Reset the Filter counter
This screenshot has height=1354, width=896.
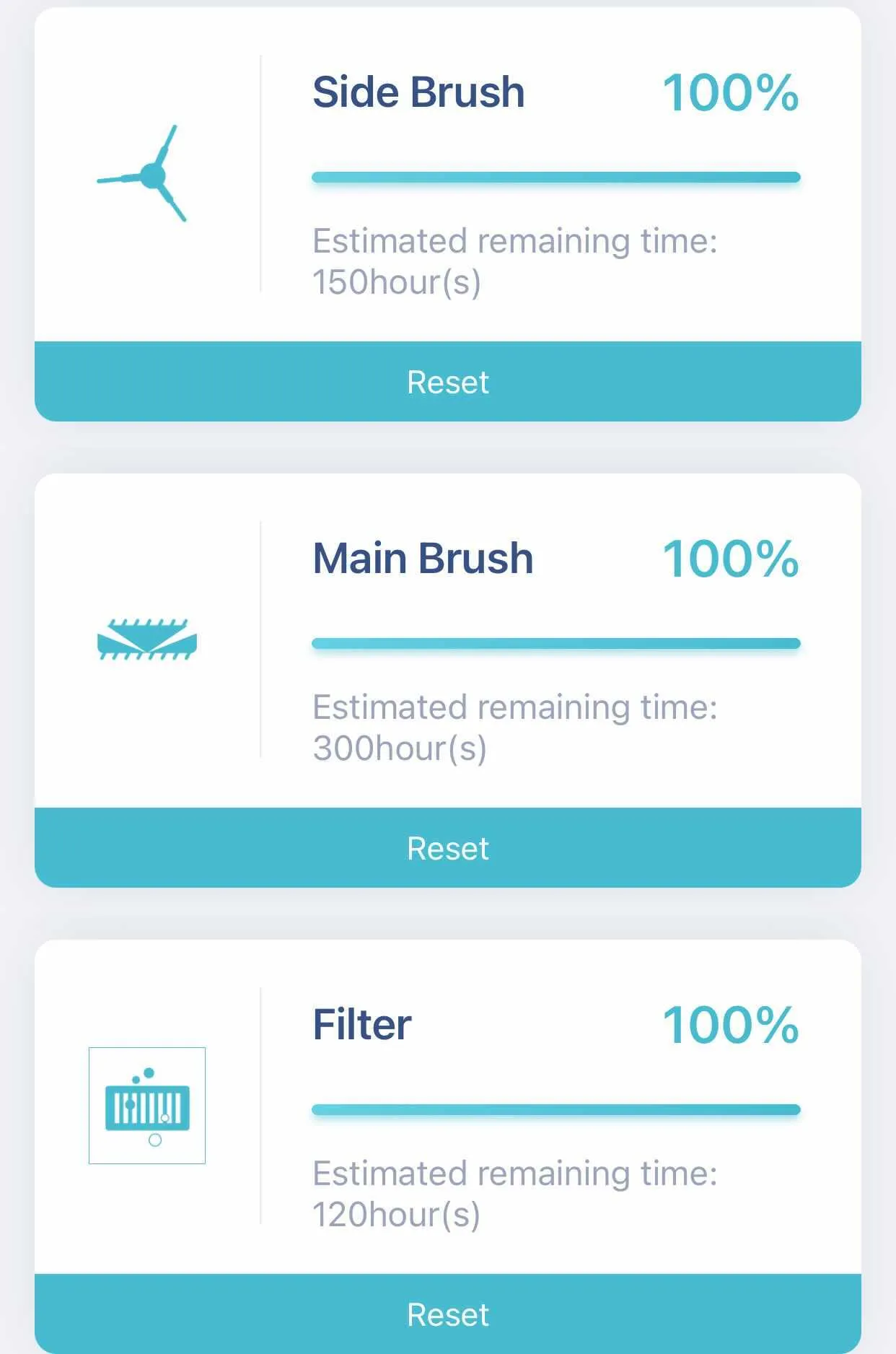448,1314
